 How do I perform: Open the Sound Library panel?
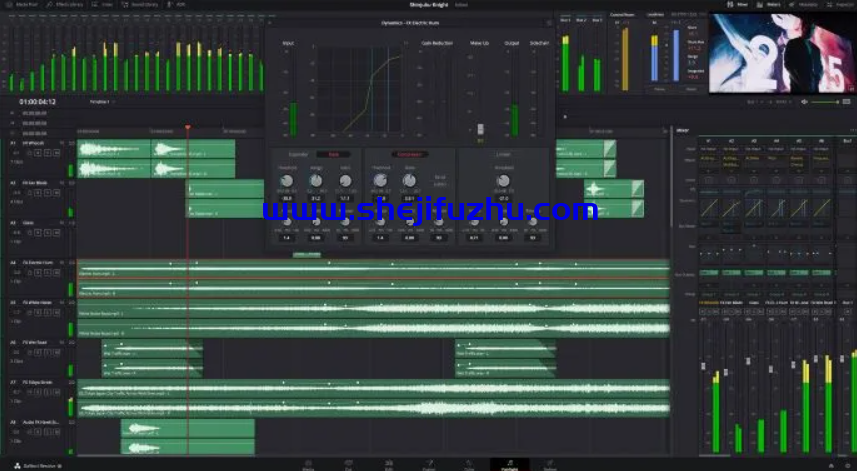click(140, 4)
